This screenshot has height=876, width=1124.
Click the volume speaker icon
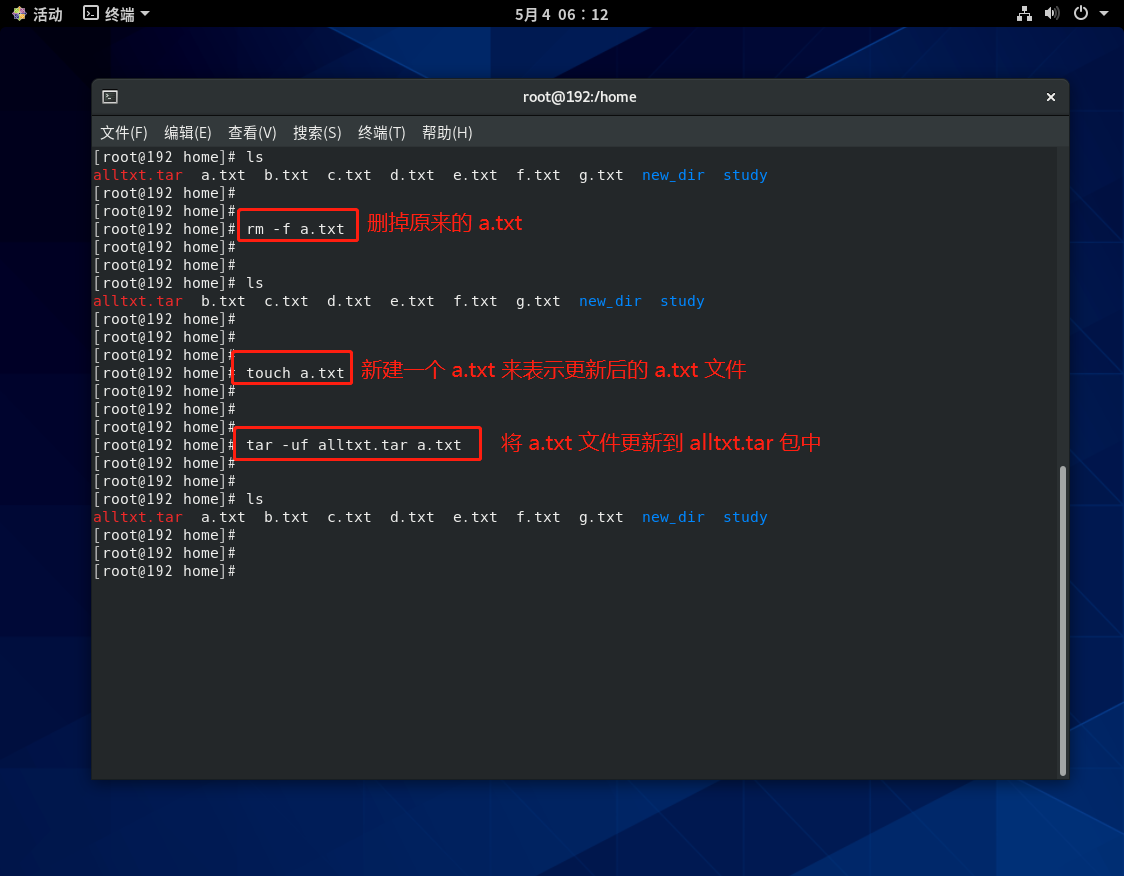[x=1051, y=14]
